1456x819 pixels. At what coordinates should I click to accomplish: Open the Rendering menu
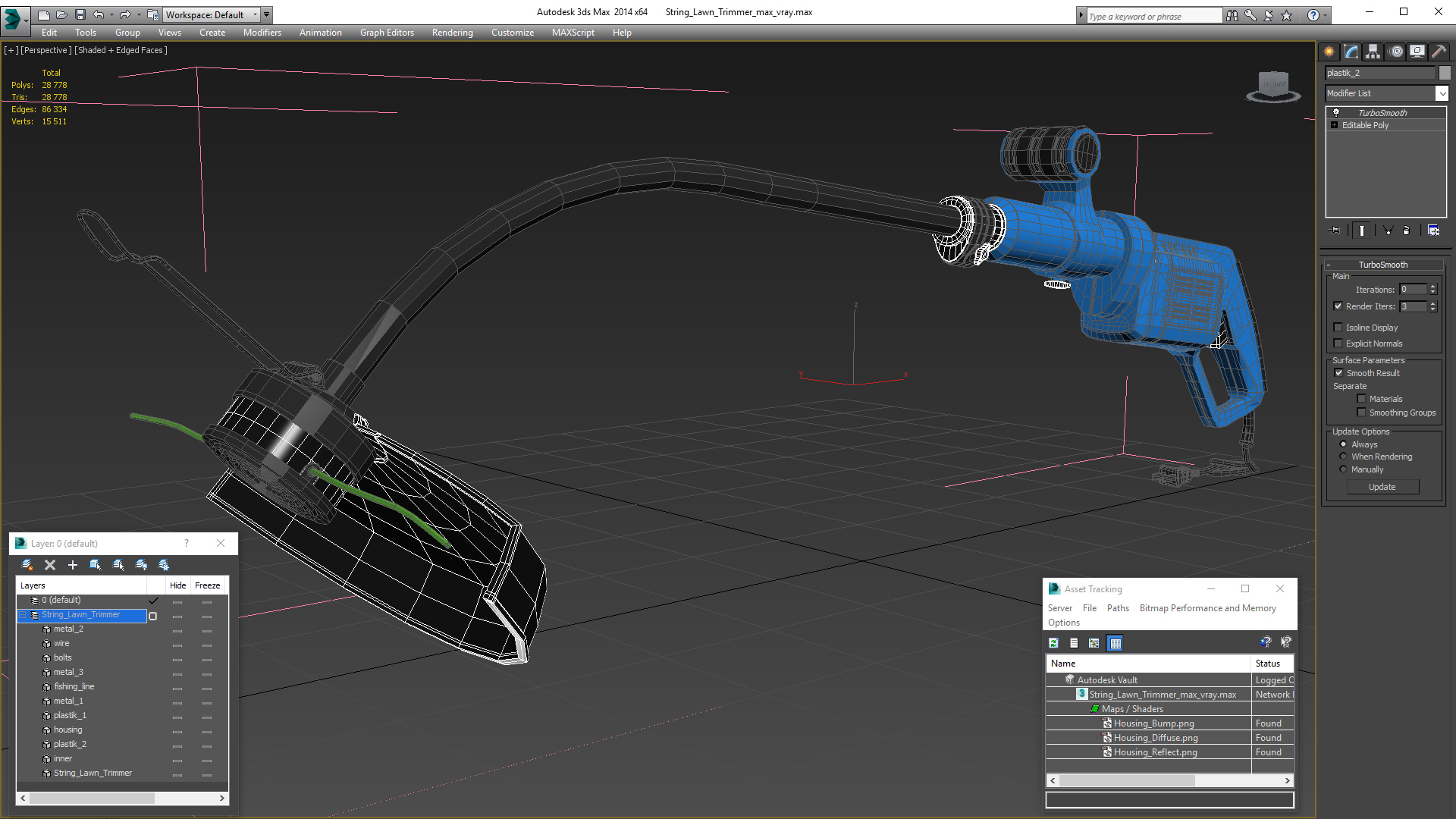(453, 33)
